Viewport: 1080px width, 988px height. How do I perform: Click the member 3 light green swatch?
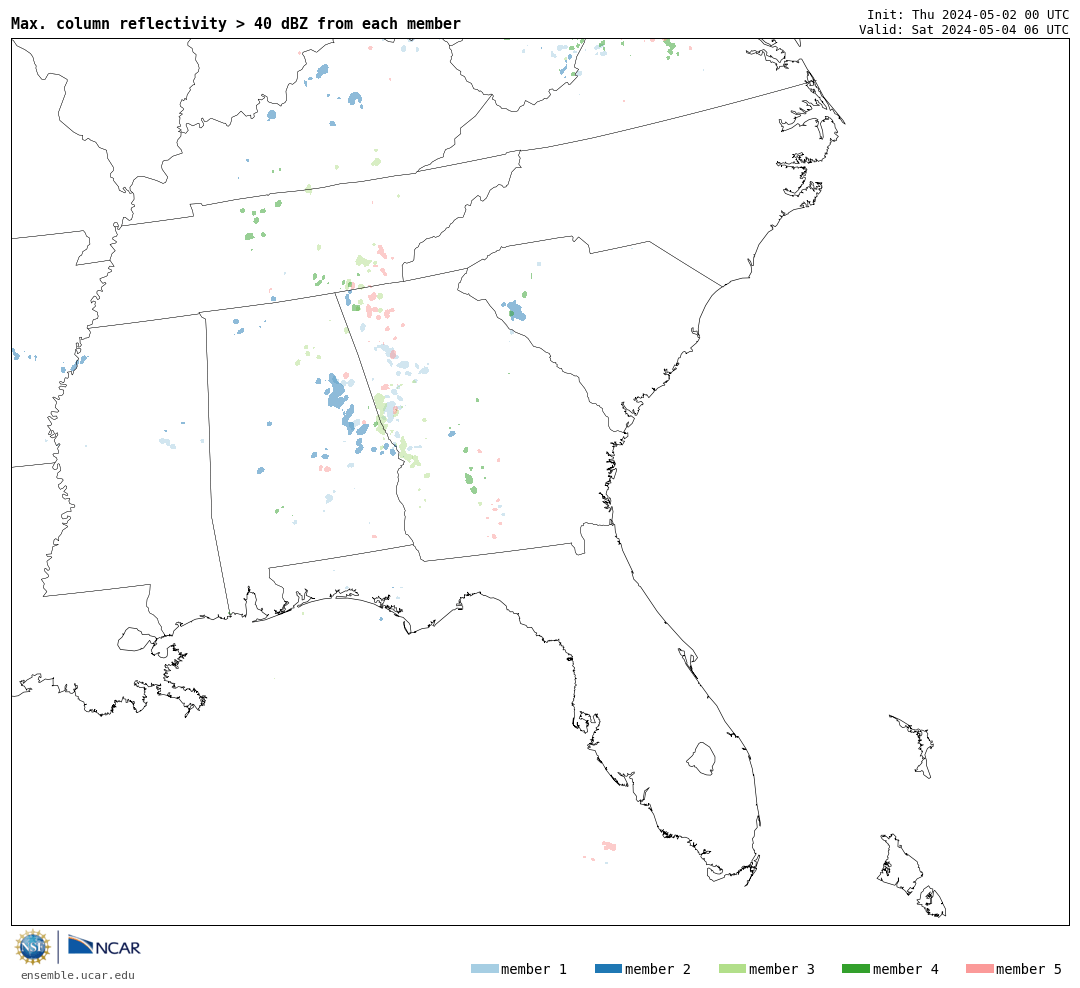[732, 969]
